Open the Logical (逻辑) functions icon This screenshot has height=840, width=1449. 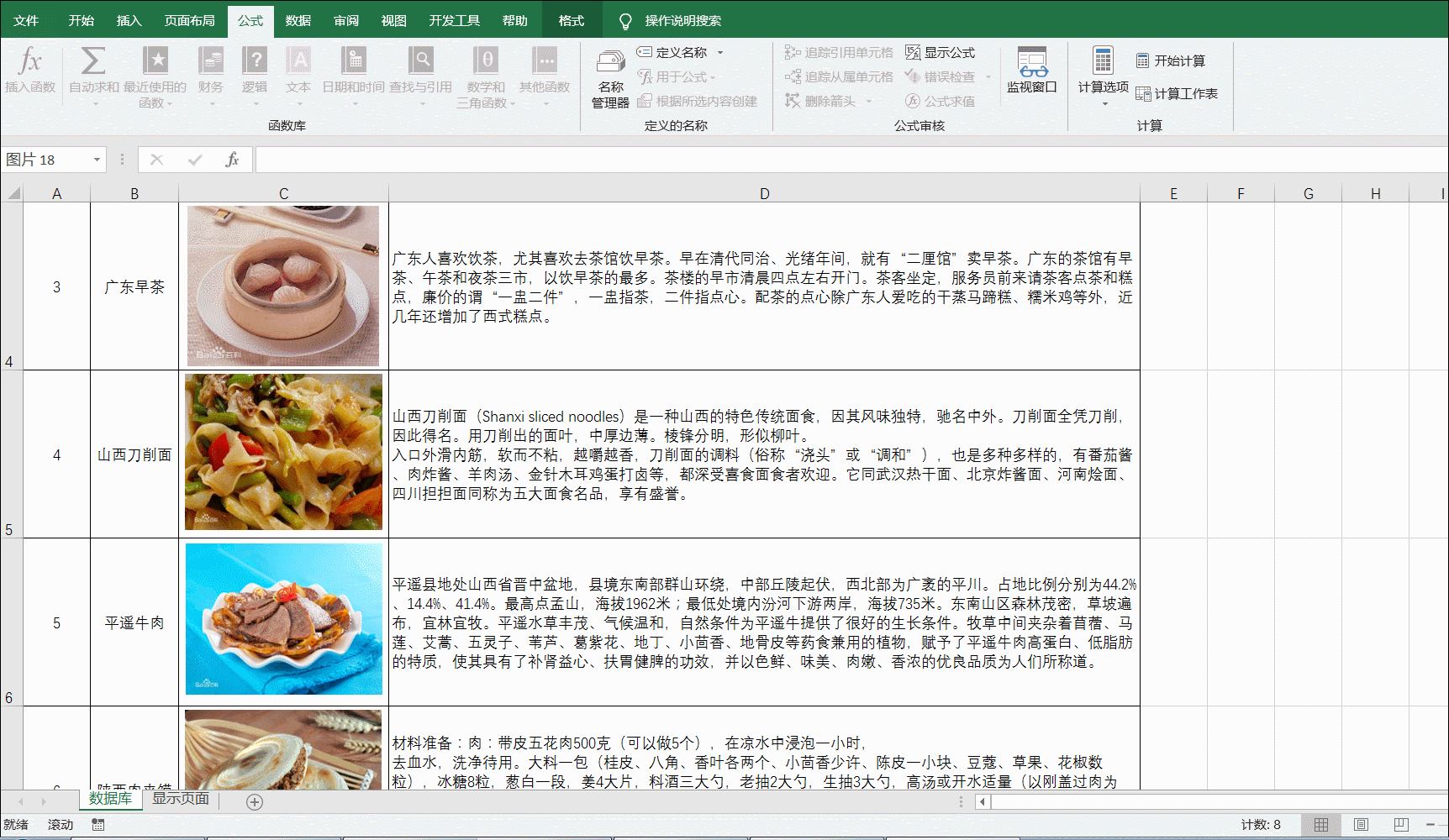tap(255, 76)
